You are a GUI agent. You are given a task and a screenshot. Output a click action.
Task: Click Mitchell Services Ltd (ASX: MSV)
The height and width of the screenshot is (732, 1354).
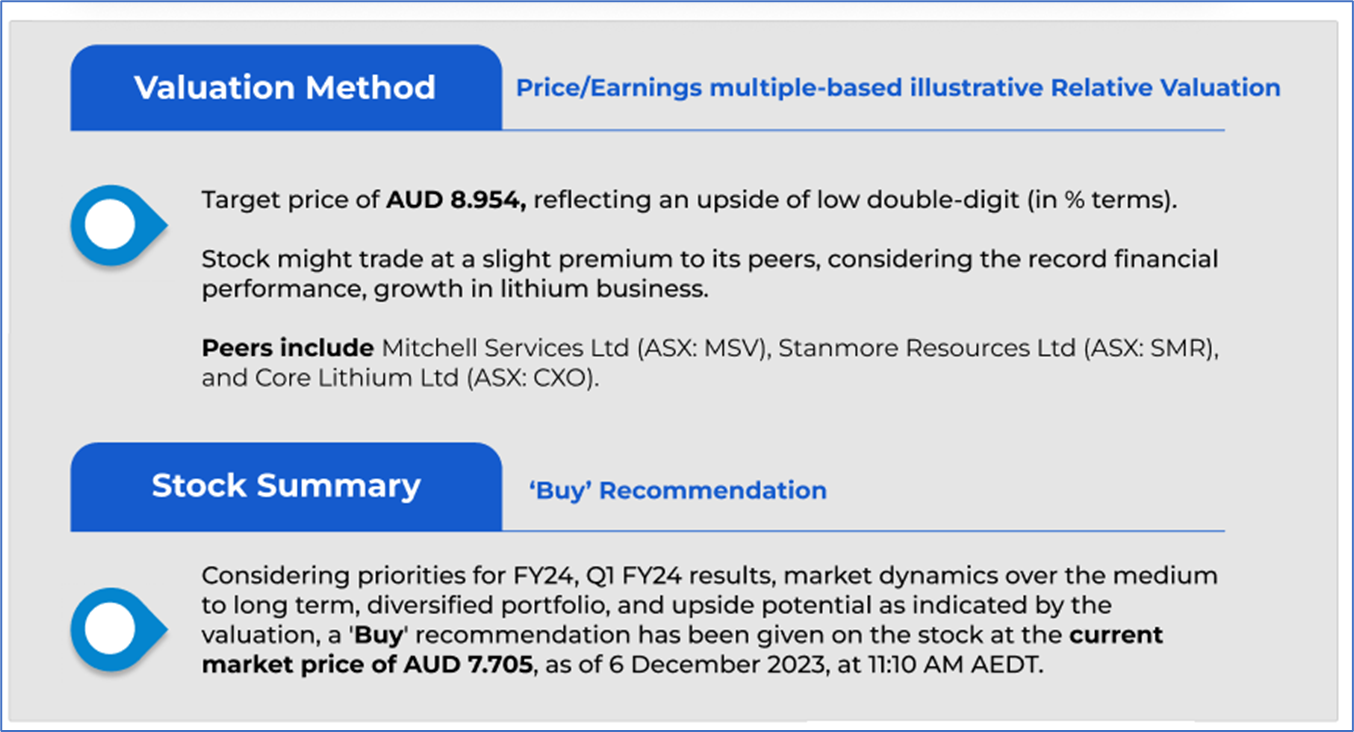pos(573,348)
